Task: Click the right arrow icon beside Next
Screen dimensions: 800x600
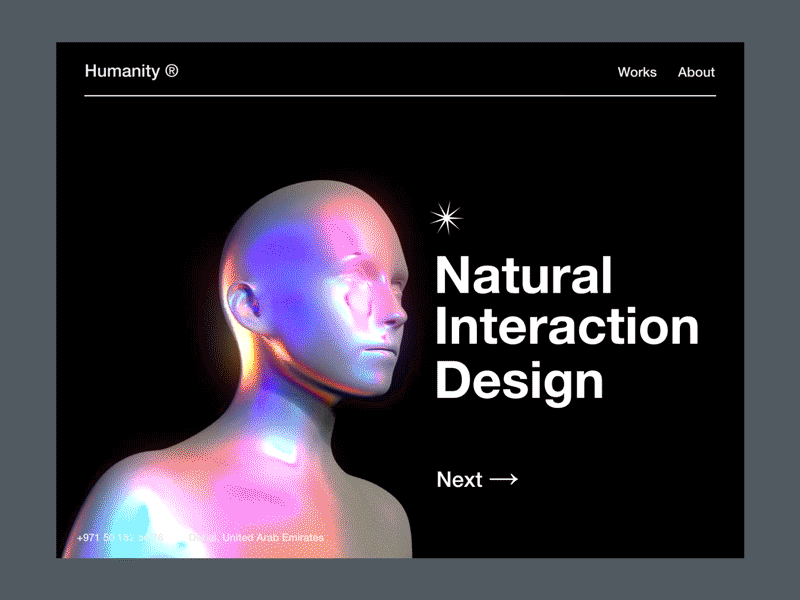Action: click(x=504, y=480)
